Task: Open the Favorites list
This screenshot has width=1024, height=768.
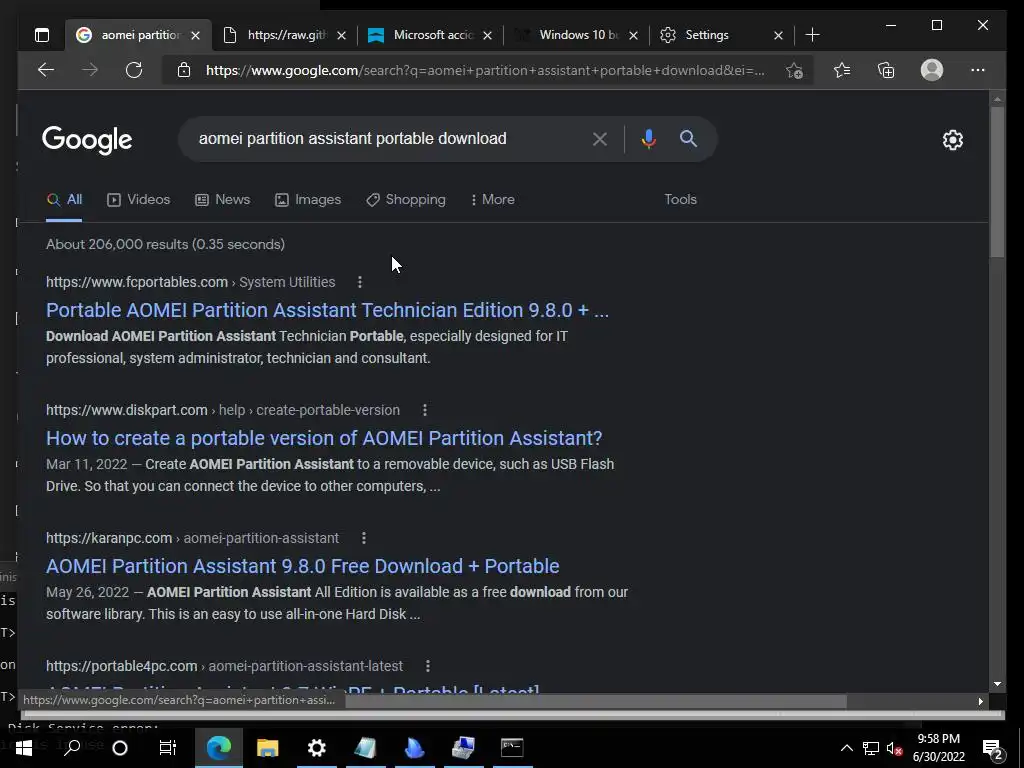Action: [842, 70]
